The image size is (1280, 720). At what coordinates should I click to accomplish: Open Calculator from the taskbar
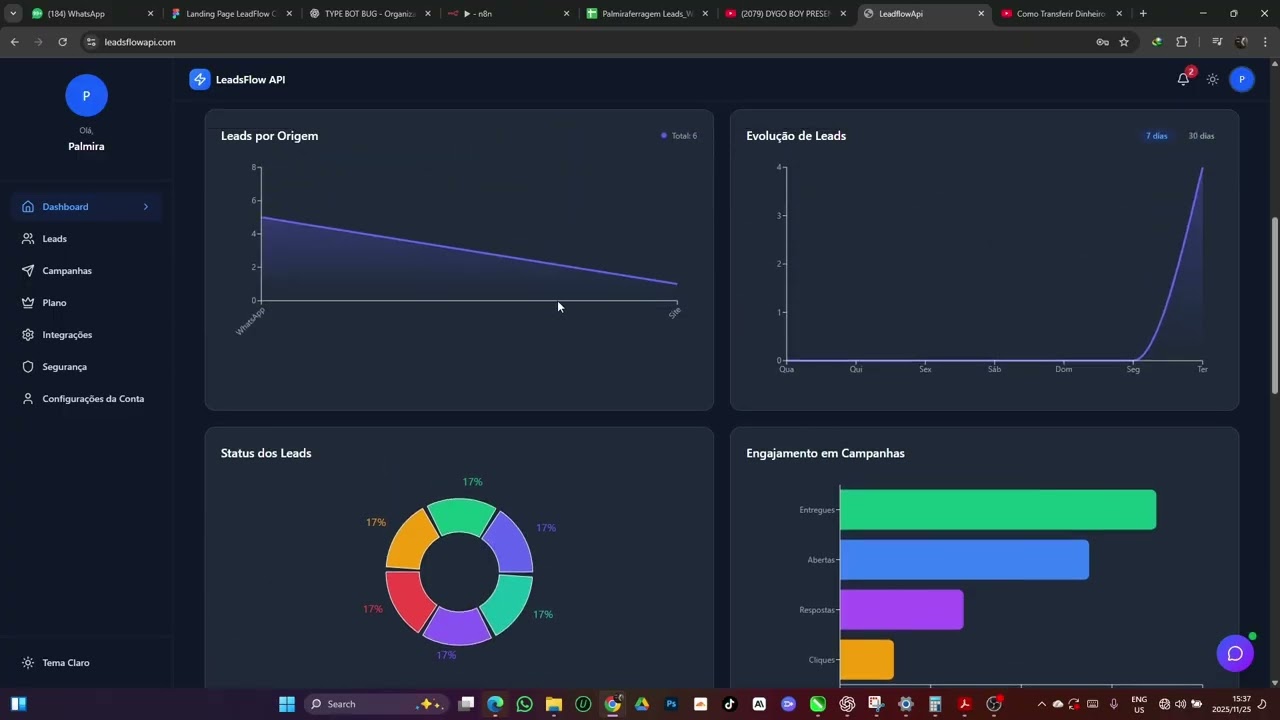coord(935,704)
